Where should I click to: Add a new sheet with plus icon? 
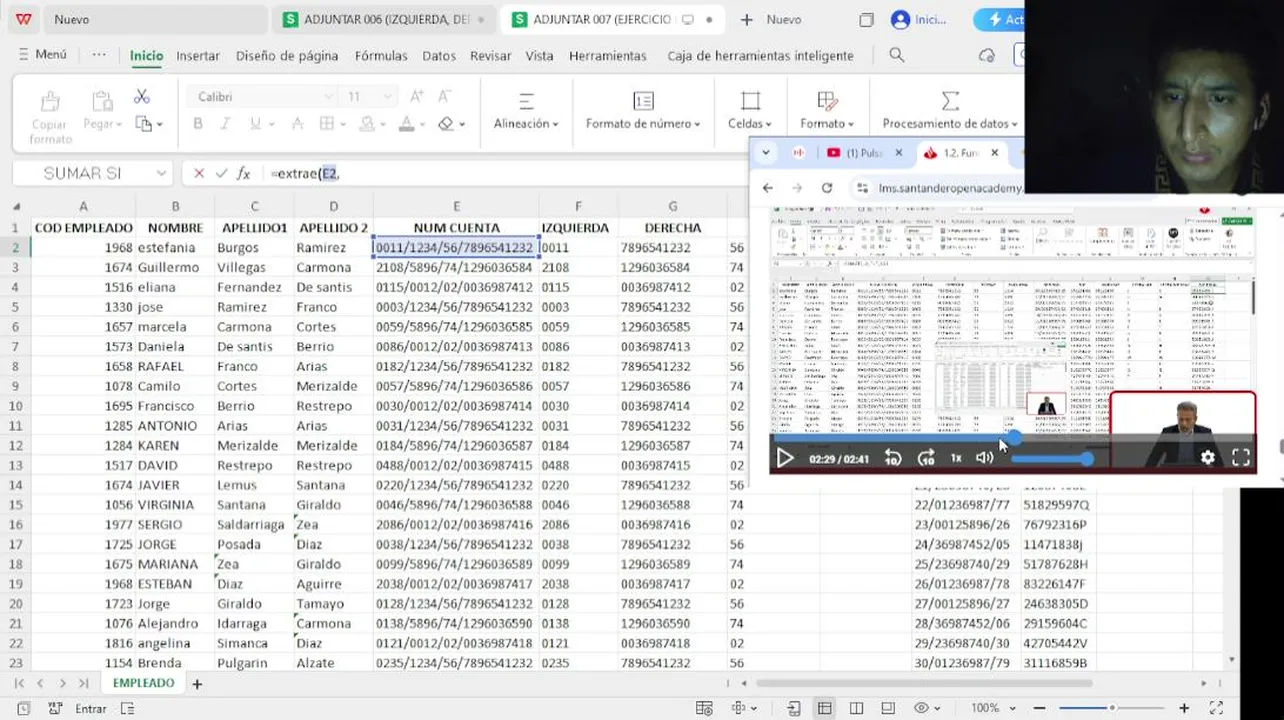[197, 684]
